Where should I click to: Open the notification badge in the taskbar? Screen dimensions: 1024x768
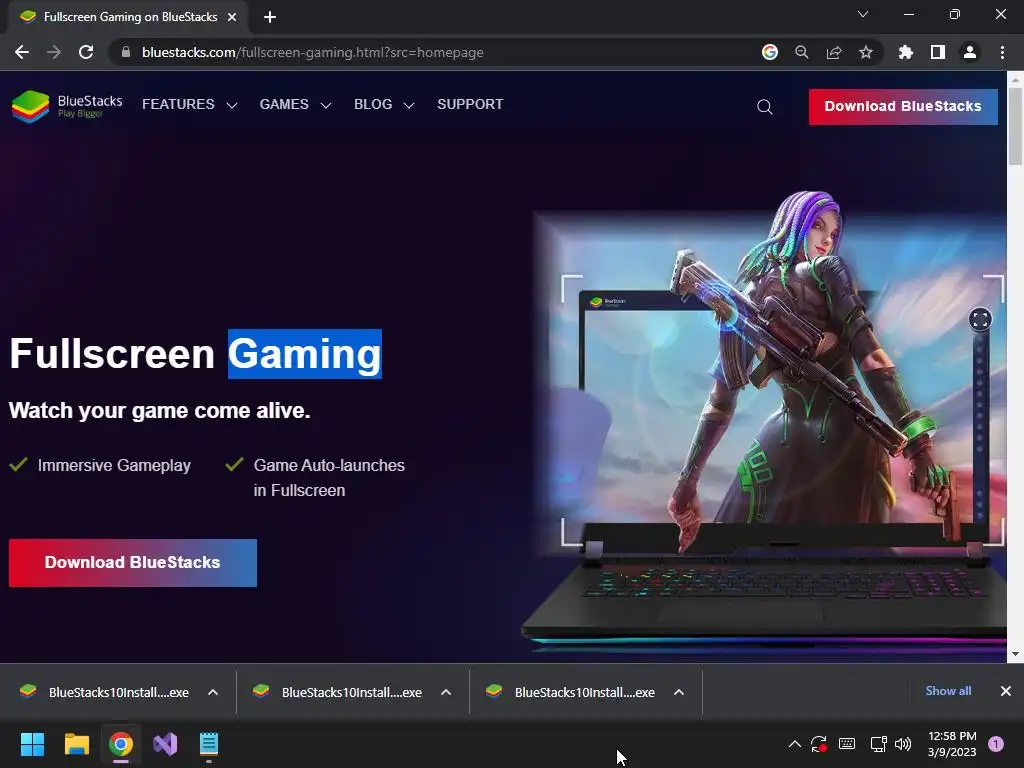[x=996, y=744]
